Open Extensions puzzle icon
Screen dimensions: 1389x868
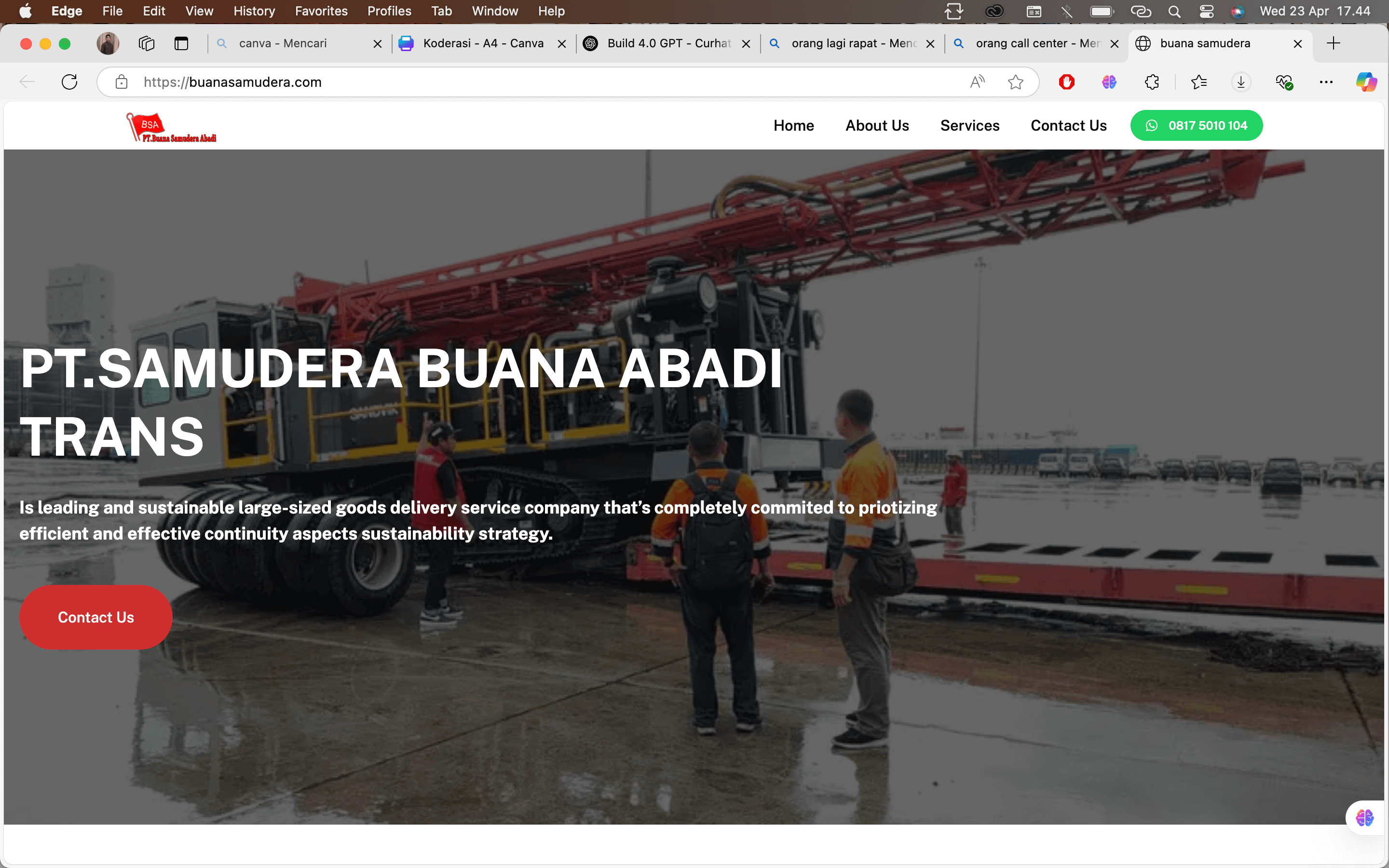pos(1151,82)
